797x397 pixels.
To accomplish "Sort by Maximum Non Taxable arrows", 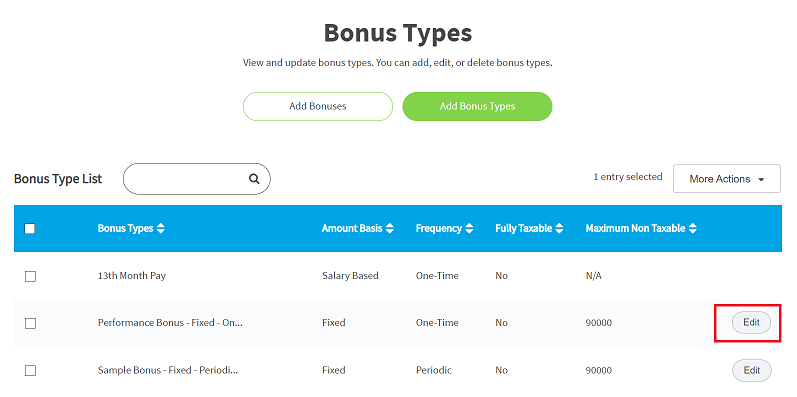I will click(692, 229).
